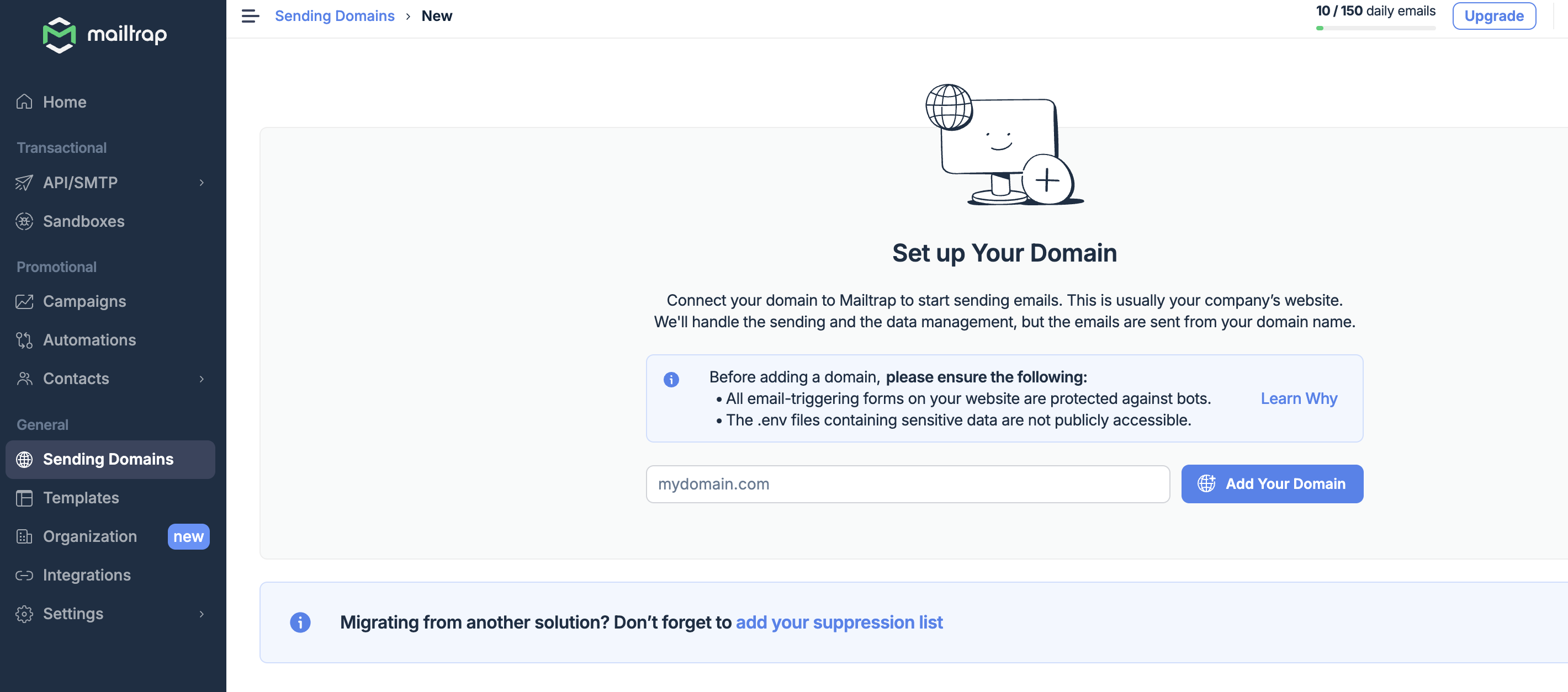
Task: Expand the Settings submenu
Action: 202,614
